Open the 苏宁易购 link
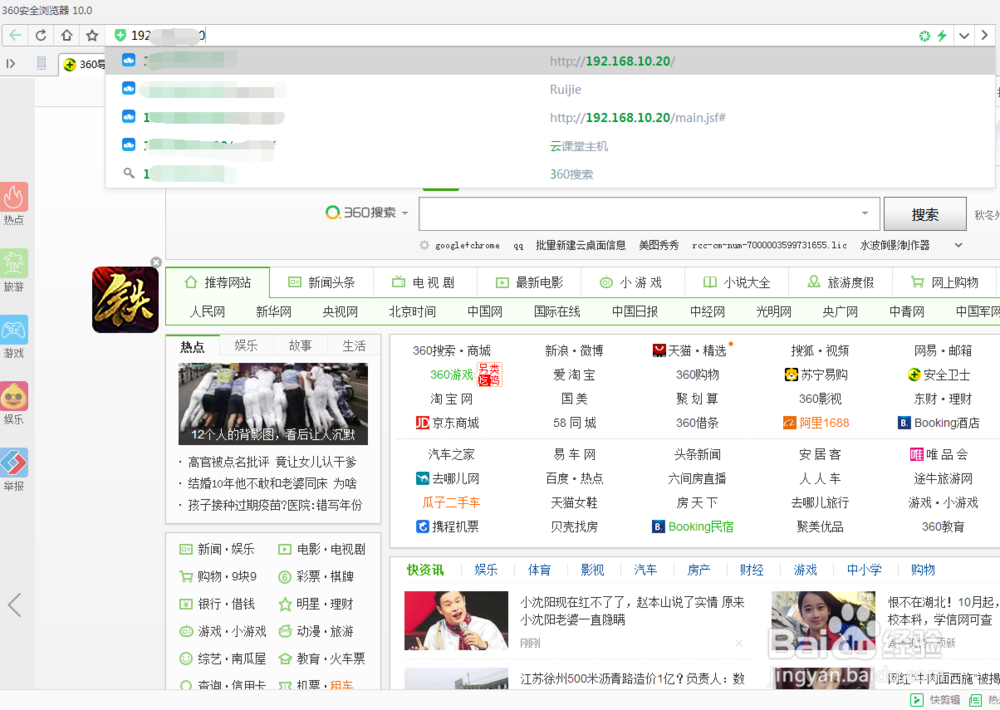This screenshot has height=710, width=1000. pyautogui.click(x=816, y=375)
